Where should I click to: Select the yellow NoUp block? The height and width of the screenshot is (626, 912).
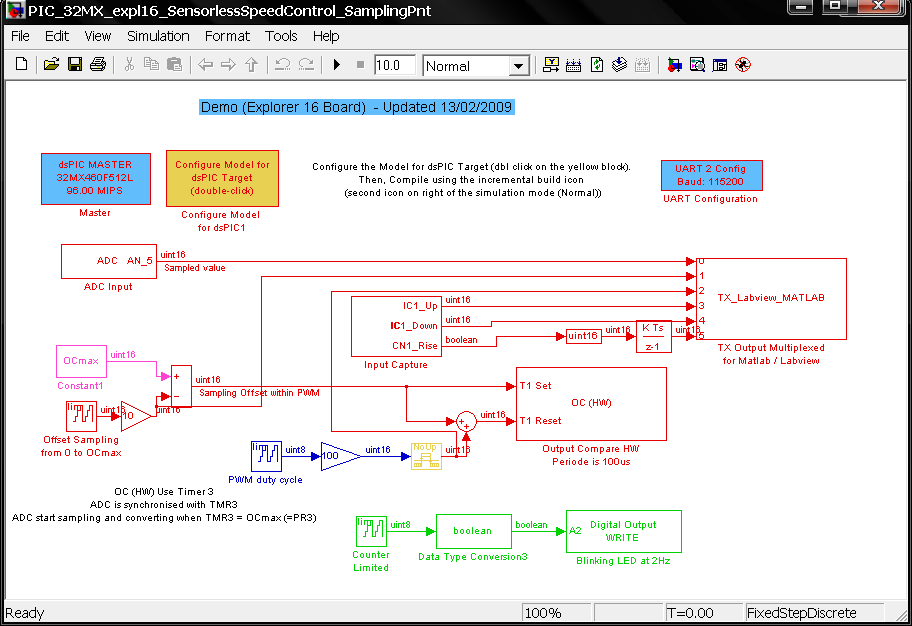click(426, 456)
